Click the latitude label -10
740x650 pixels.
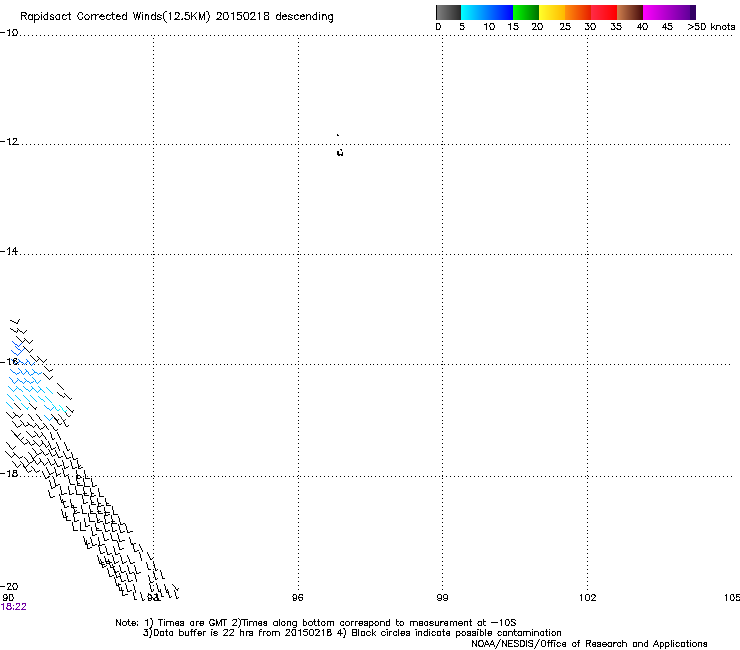tap(9, 32)
